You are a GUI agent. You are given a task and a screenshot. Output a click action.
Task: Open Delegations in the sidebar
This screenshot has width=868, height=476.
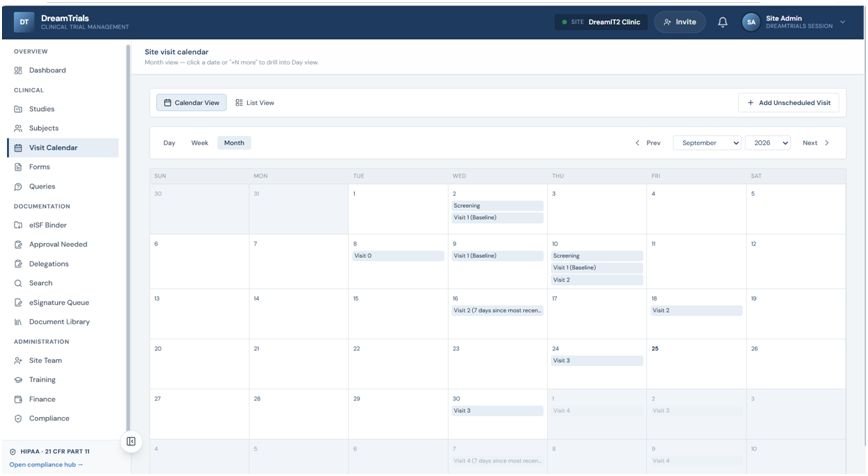point(63,264)
